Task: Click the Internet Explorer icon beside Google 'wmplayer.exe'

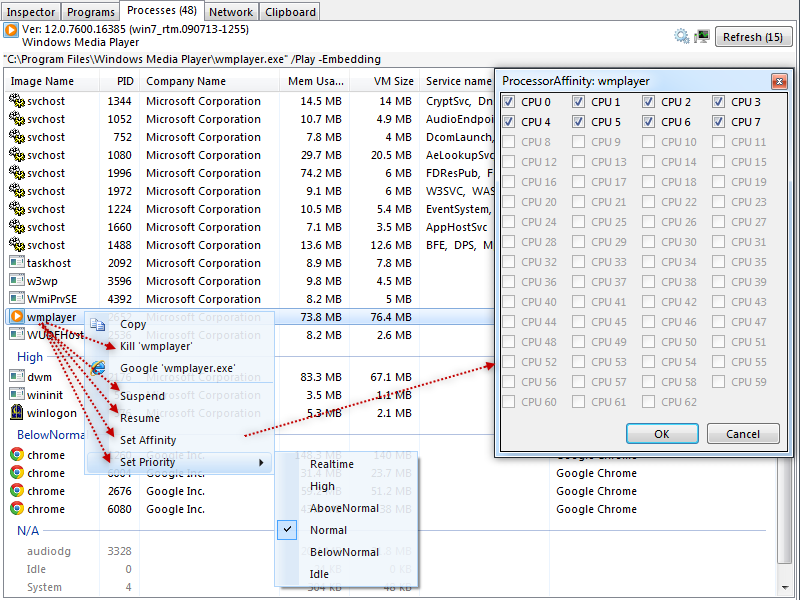Action: click(97, 368)
